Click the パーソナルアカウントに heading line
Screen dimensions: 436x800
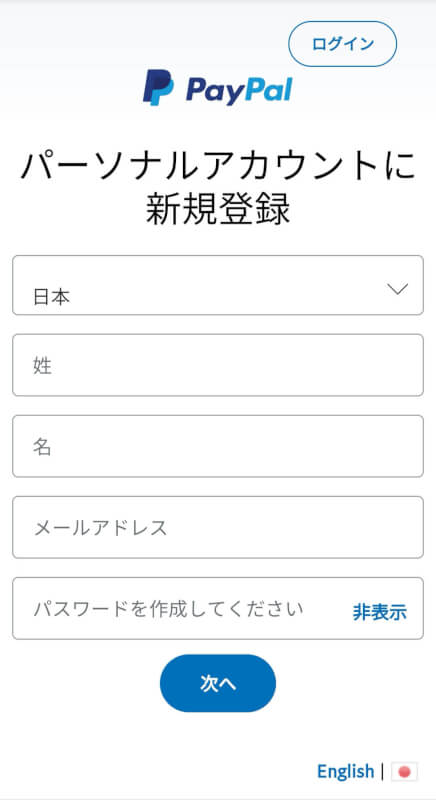(x=218, y=166)
